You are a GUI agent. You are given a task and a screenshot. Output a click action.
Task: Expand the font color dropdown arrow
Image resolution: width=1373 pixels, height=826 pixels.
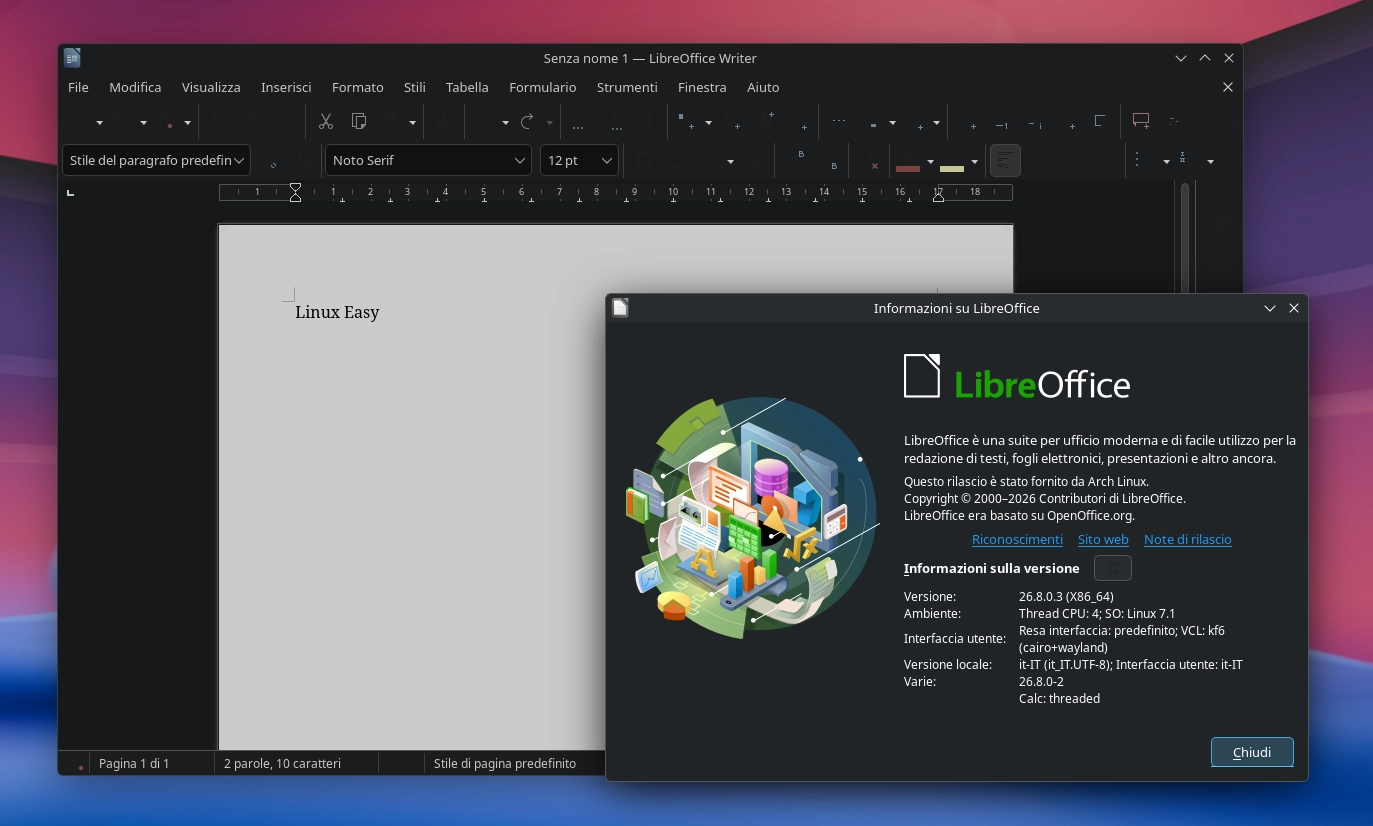click(930, 160)
